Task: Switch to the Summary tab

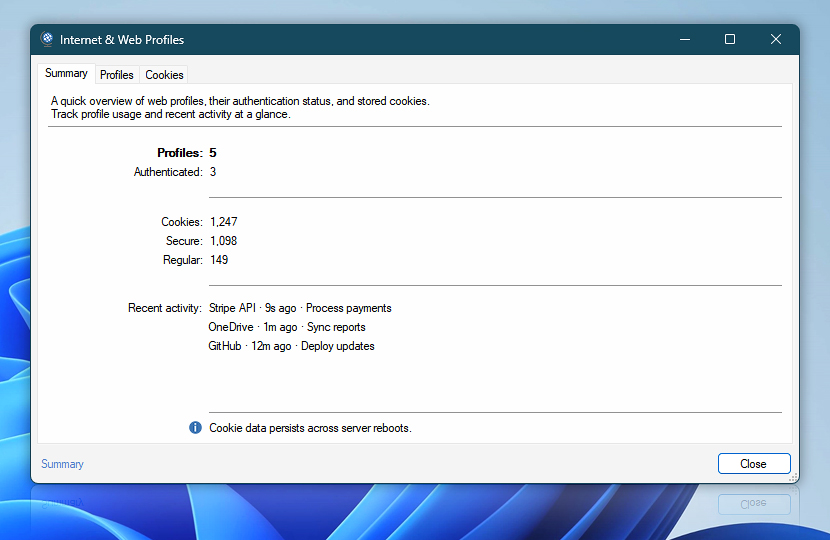Action: 66,73
